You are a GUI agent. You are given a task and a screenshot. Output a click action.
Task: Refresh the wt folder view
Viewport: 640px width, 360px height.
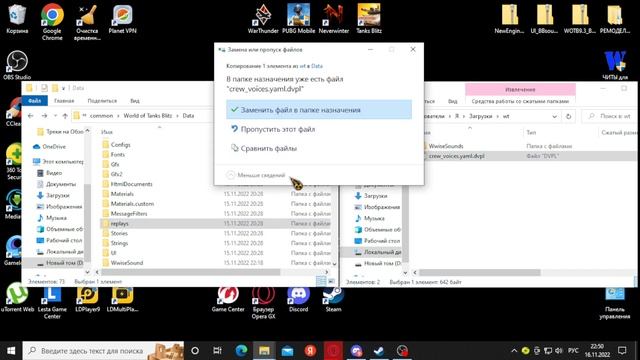tap(568, 116)
